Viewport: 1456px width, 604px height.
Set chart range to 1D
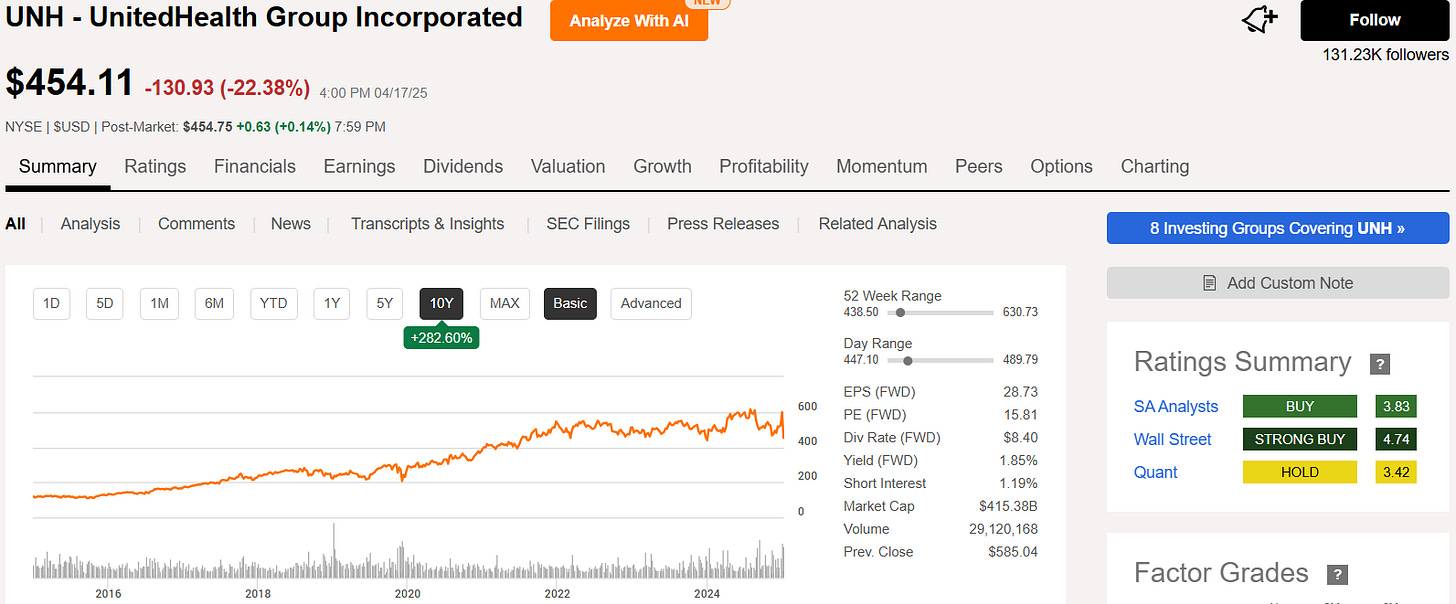[52, 303]
